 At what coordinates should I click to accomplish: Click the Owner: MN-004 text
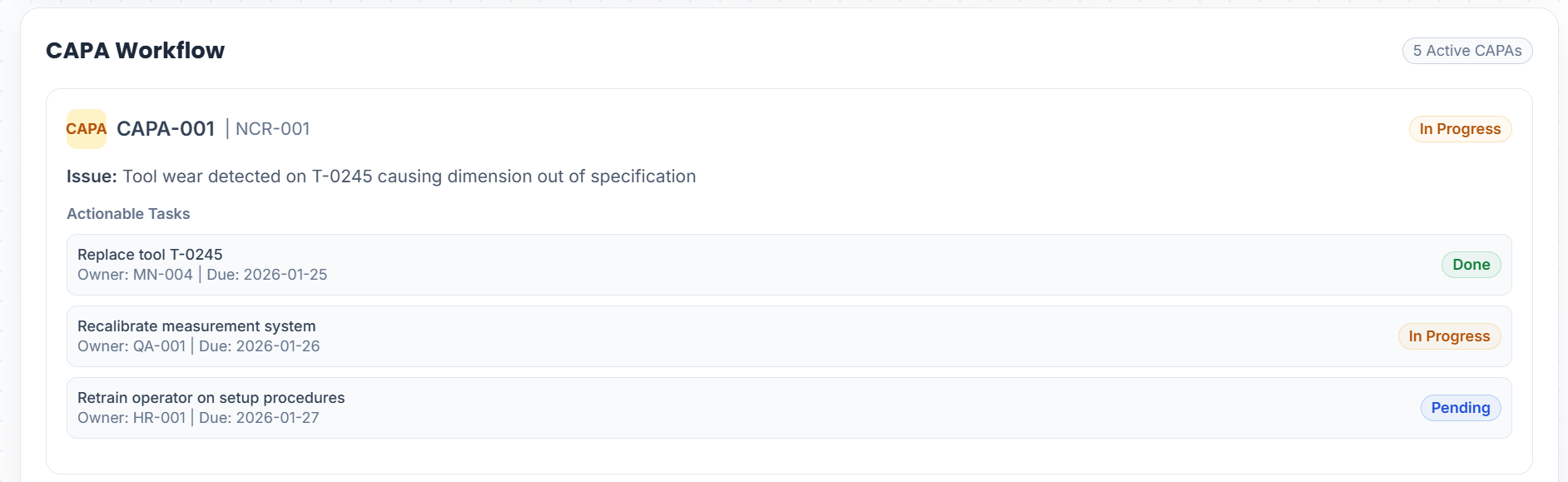[x=135, y=275]
